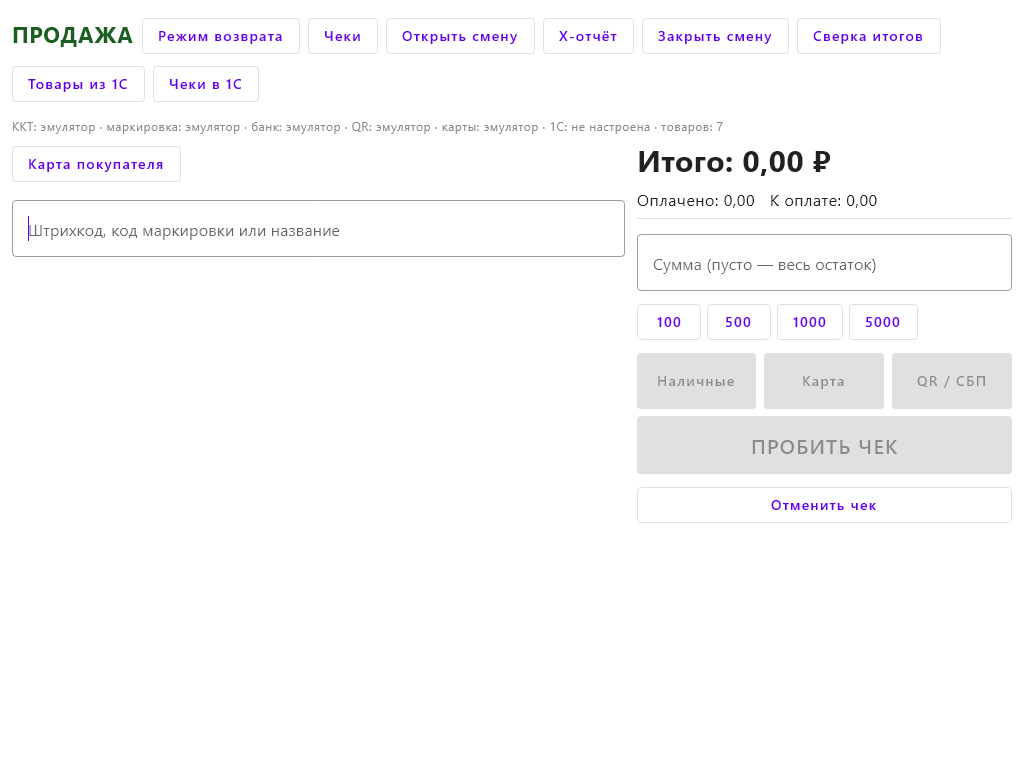This screenshot has height=768, width=1024.
Task: Choose the 5000 quick amount
Action: coord(883,322)
